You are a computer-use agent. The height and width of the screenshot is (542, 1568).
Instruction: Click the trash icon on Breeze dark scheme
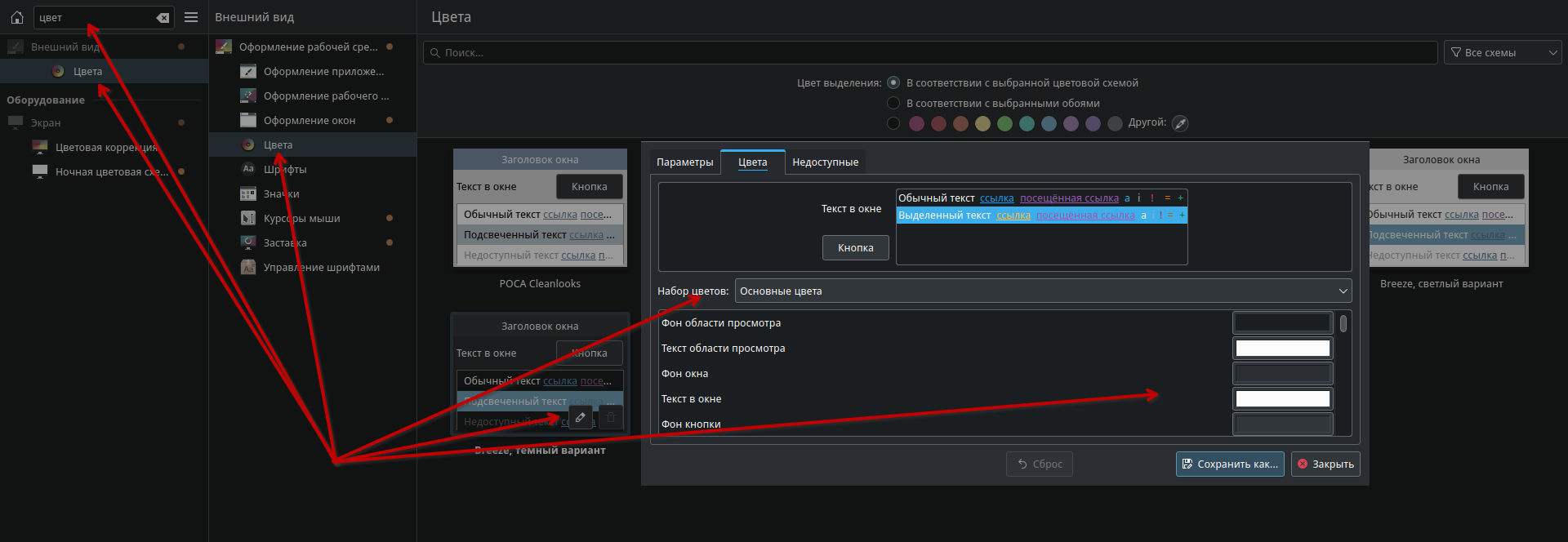pos(611,418)
